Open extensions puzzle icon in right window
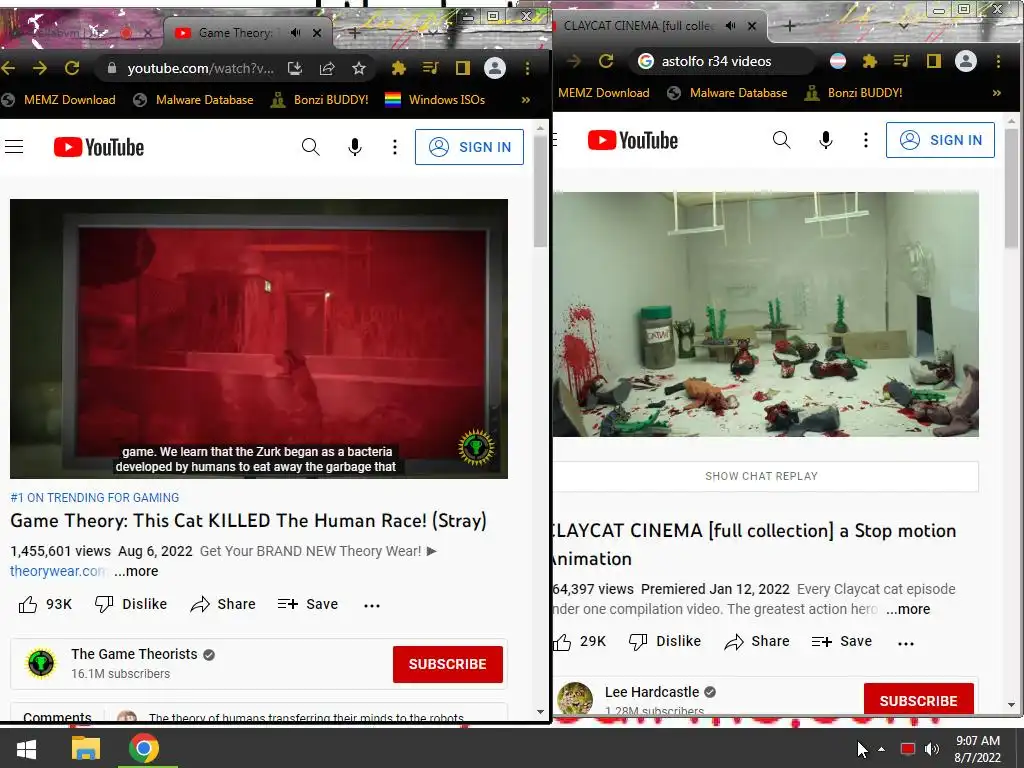Viewport: 1024px width, 768px height. coord(869,61)
